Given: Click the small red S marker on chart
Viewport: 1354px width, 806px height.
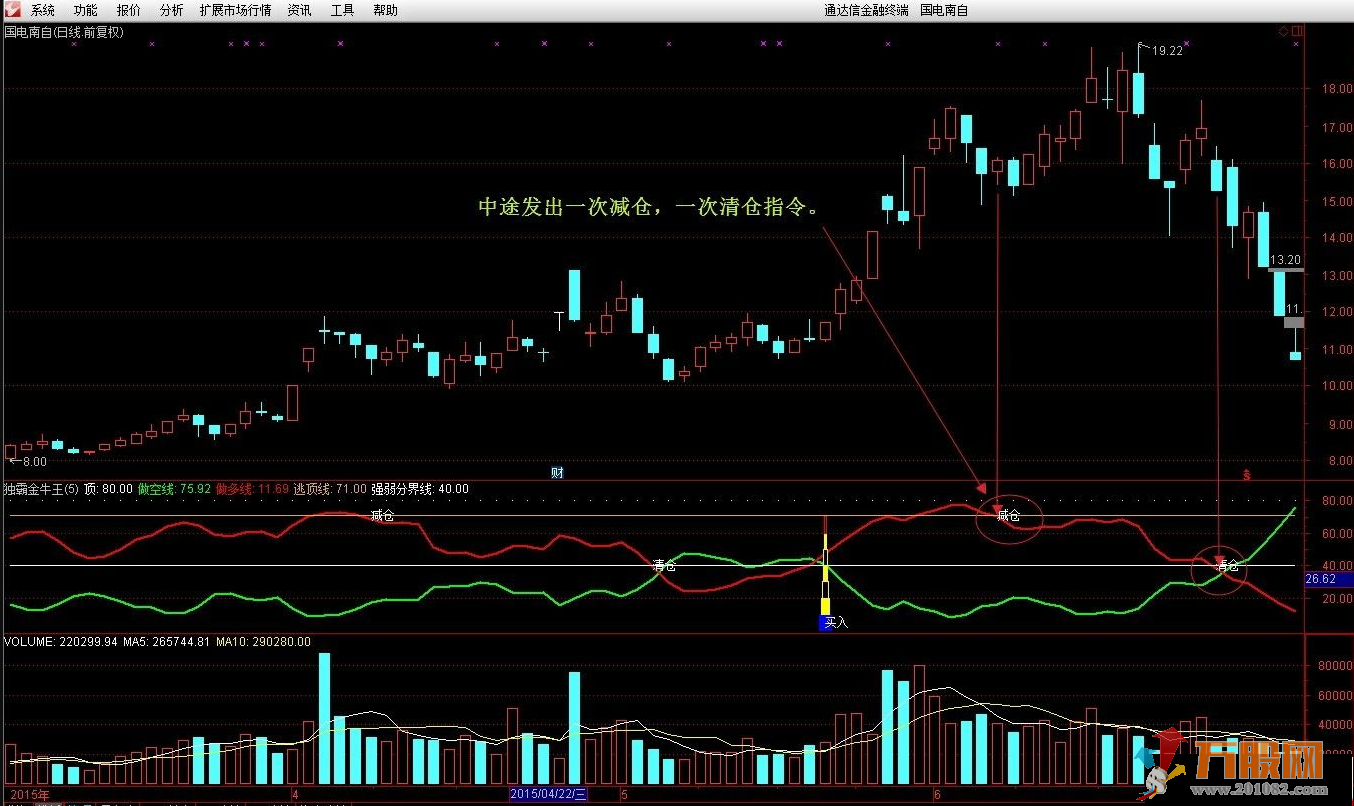Looking at the screenshot, I should (1246, 473).
